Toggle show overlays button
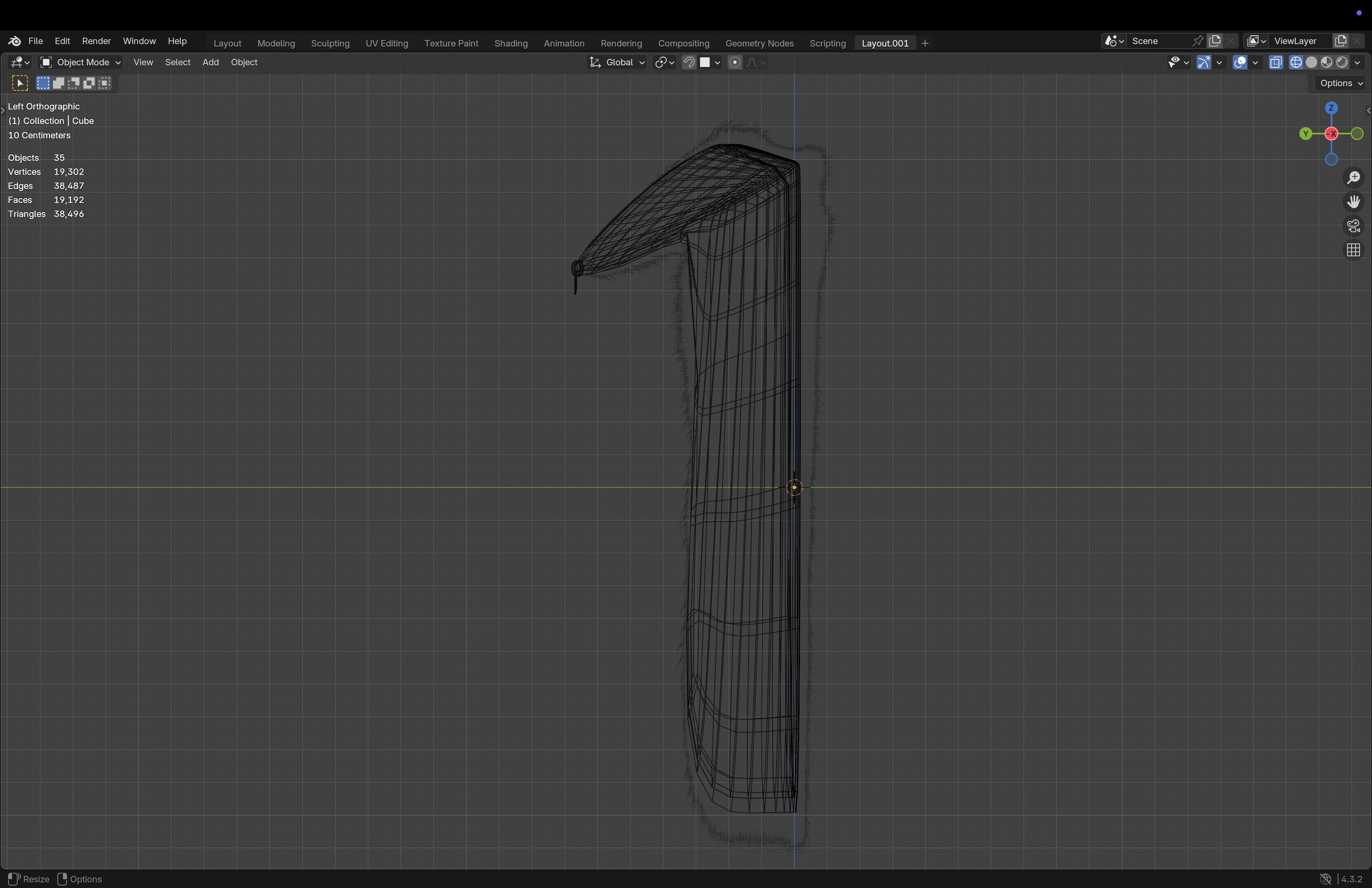 click(x=1240, y=62)
